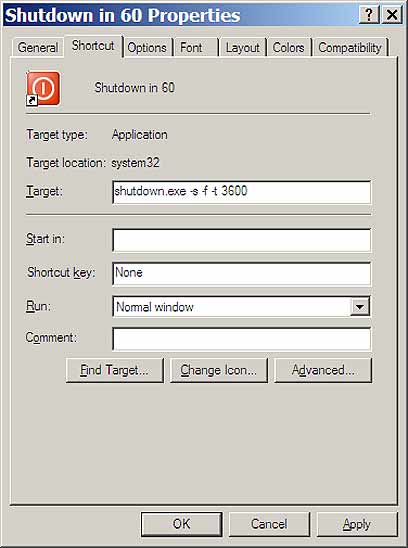Click the Find Target button
The height and width of the screenshot is (548, 408).
(x=114, y=370)
